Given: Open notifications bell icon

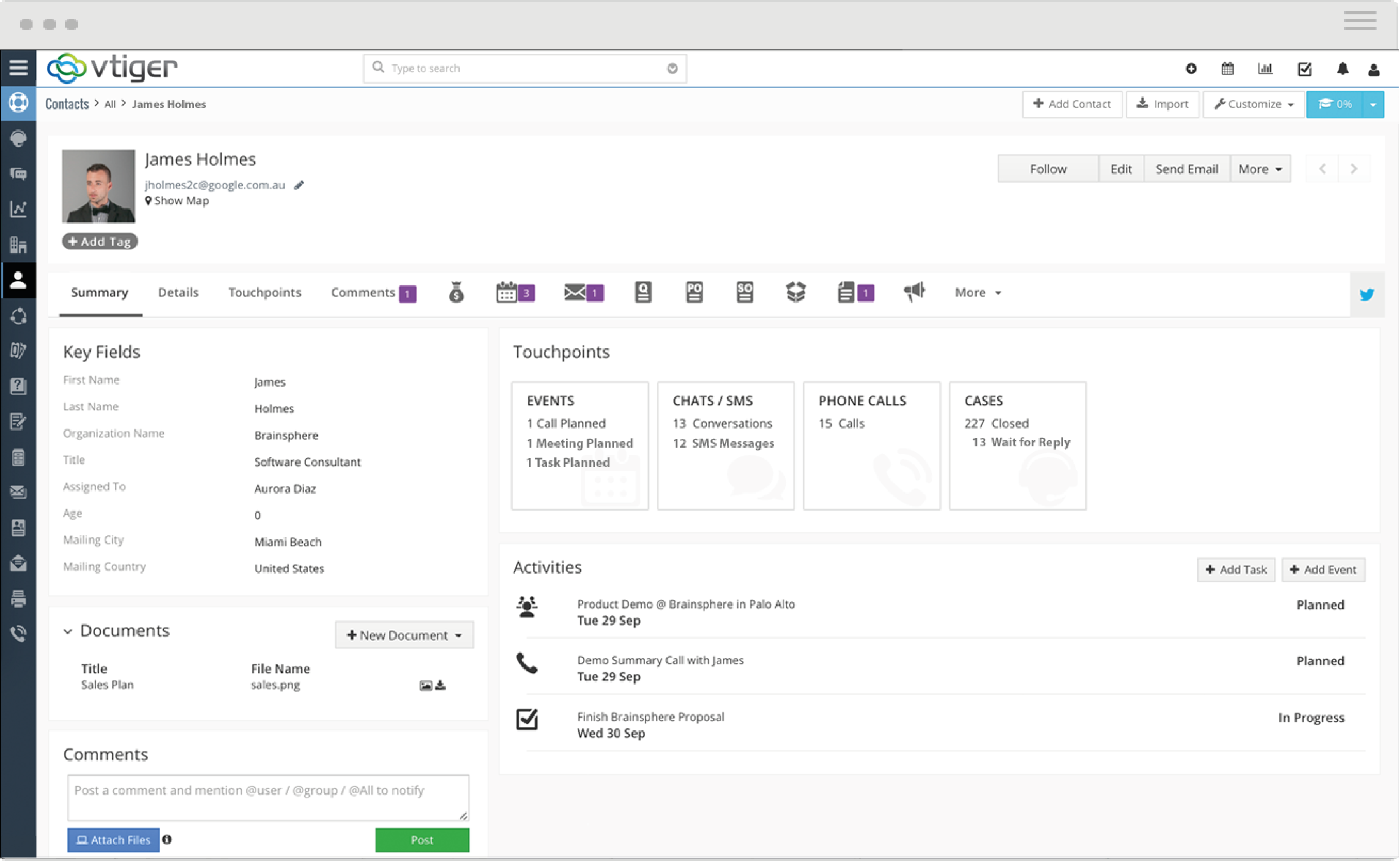Looking at the screenshot, I should click(x=1343, y=69).
